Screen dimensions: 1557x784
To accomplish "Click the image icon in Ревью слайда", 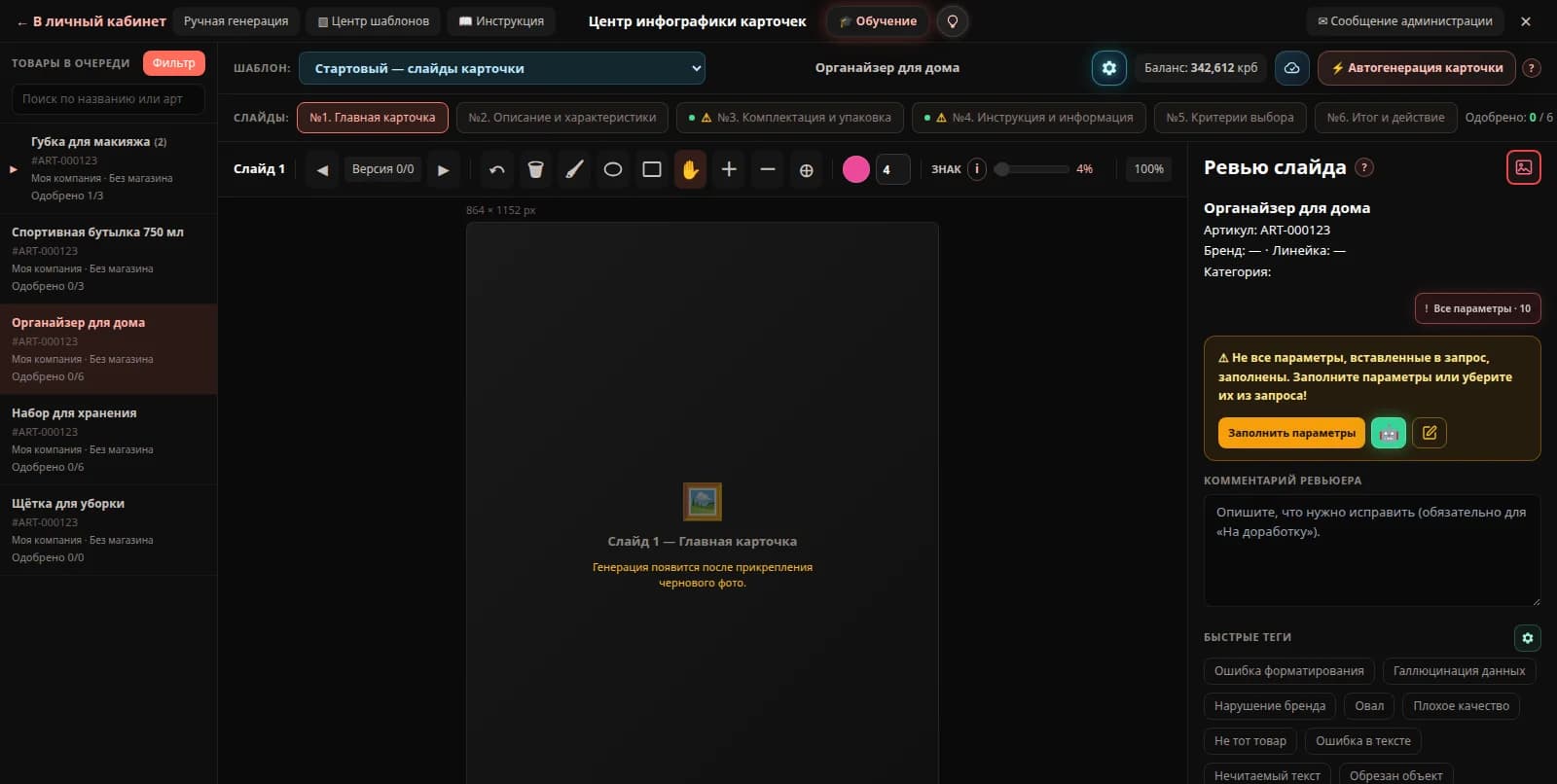I will click(1524, 167).
